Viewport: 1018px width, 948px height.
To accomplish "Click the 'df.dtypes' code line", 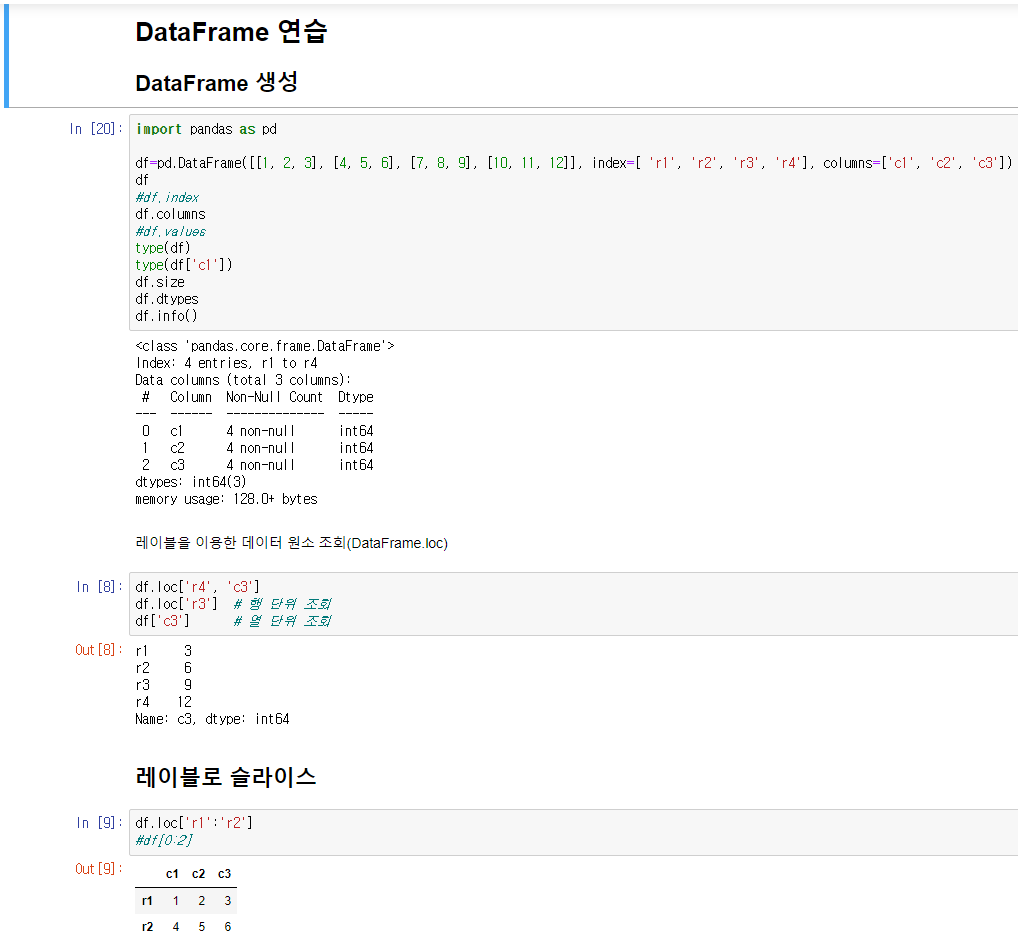I will point(167,299).
